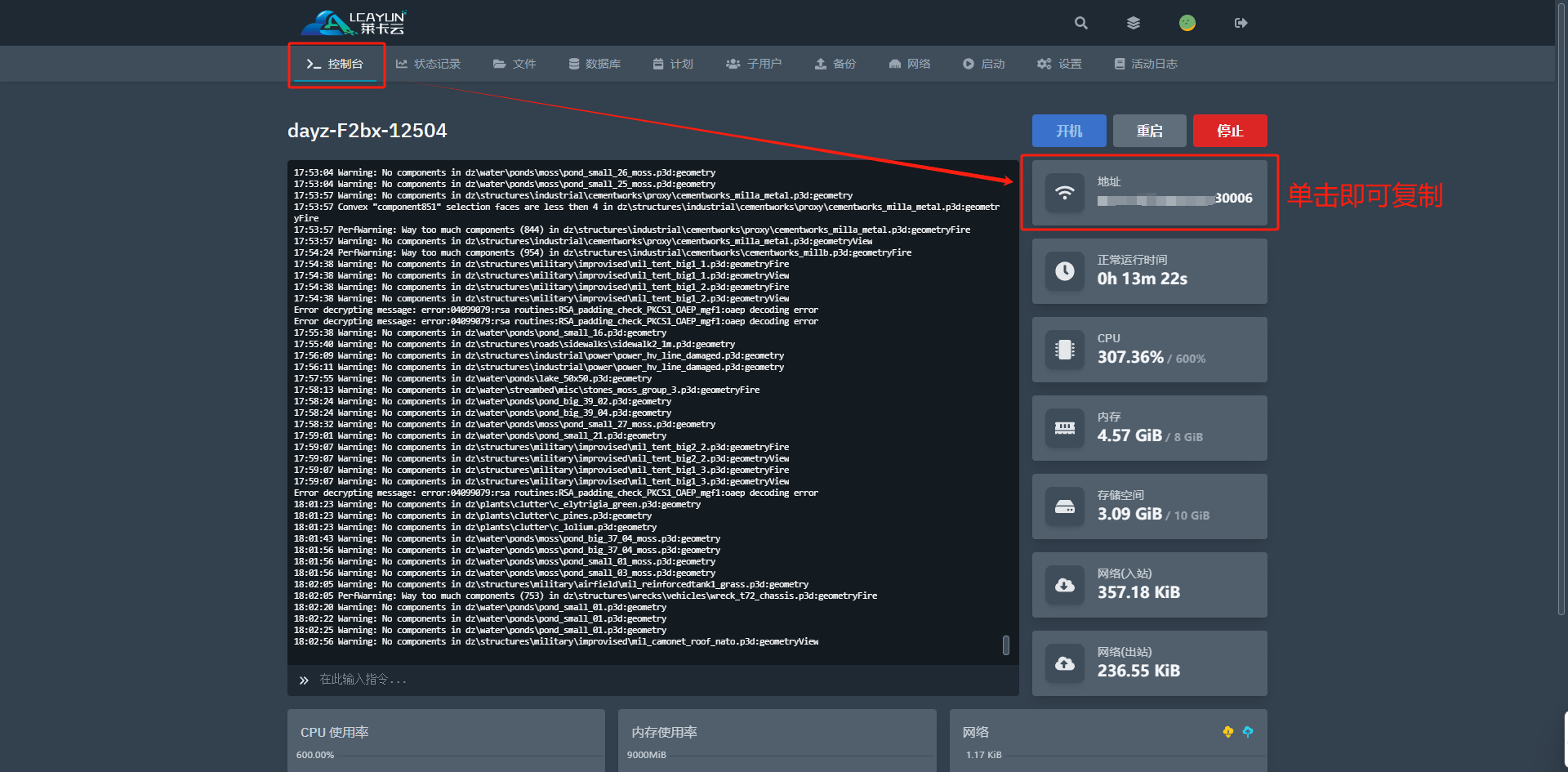Click the yellow network download icon
The width and height of the screenshot is (1568, 772).
click(1227, 732)
